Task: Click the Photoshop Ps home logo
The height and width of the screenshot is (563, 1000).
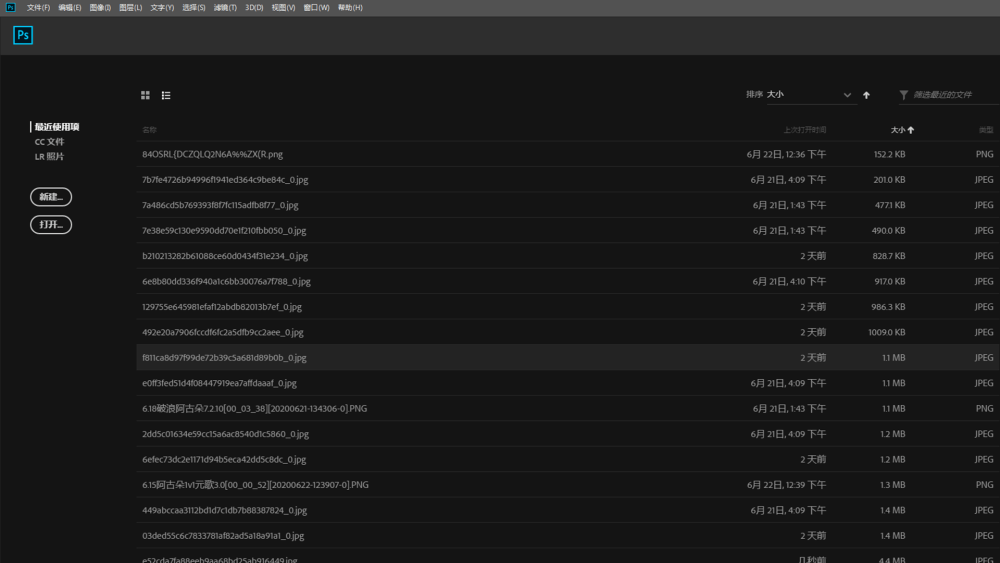Action: tap(23, 36)
